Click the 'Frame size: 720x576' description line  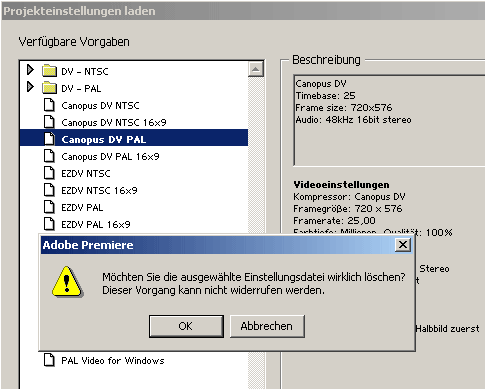click(344, 108)
